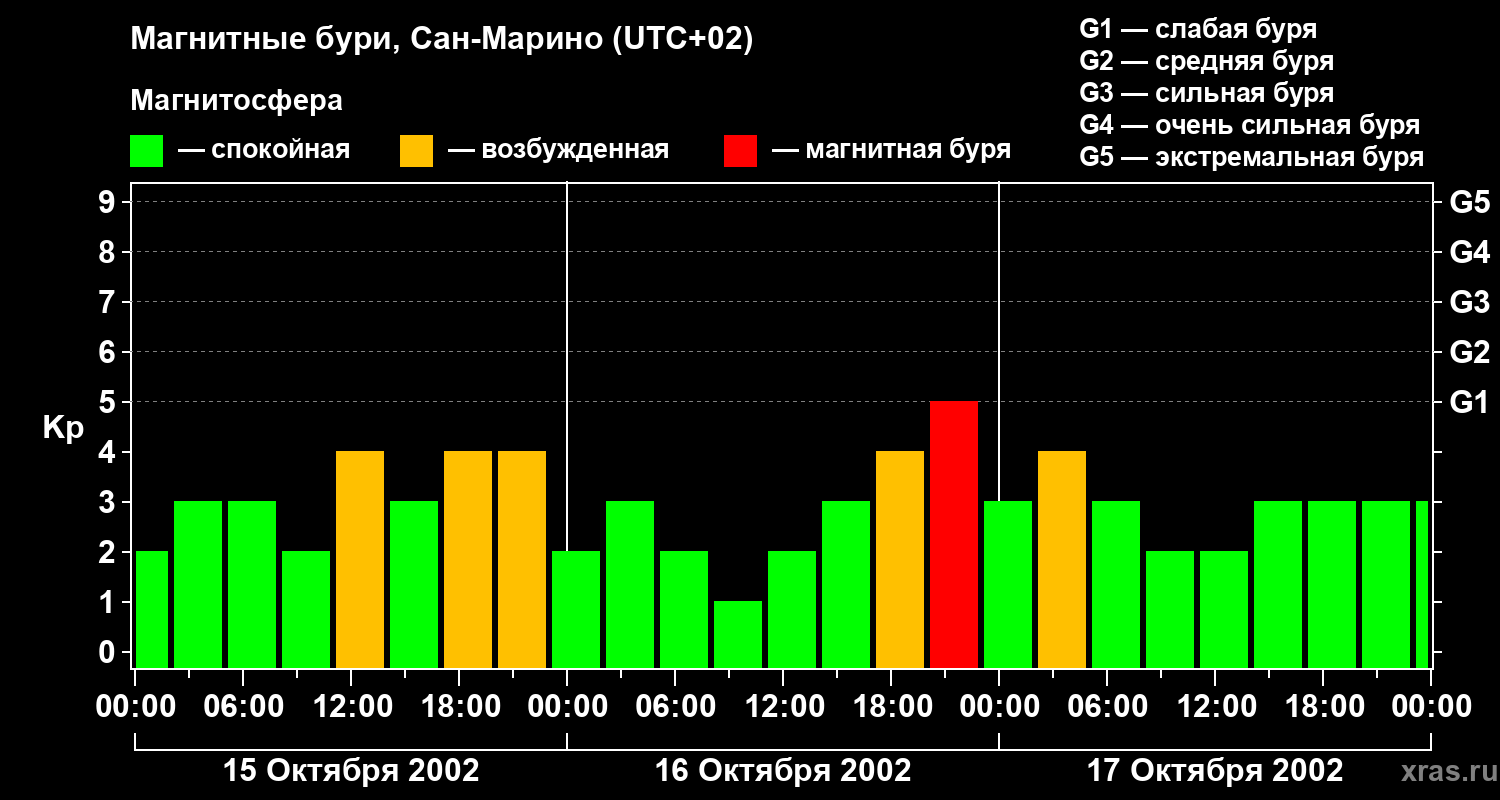Click the "Магнитосфера" heading
This screenshot has height=800, width=1500.
click(237, 101)
